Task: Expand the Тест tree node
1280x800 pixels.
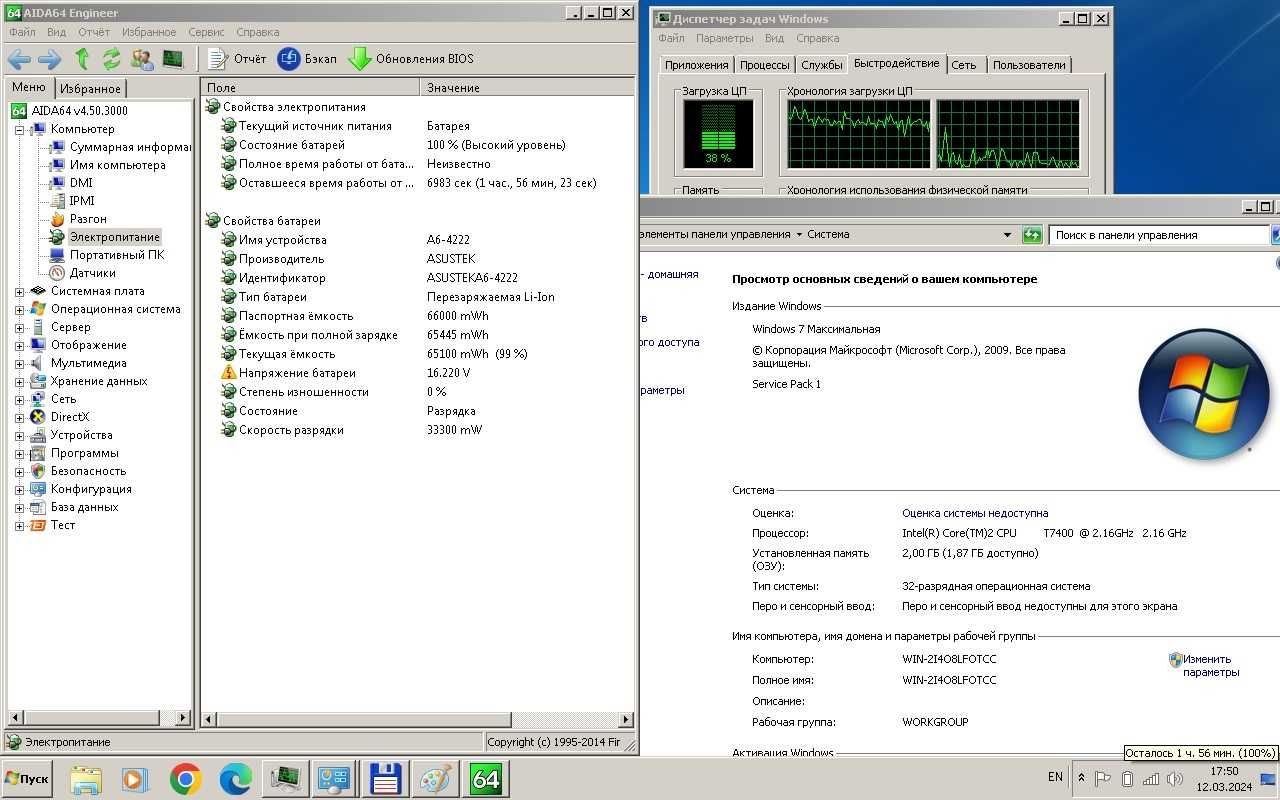Action: click(x=19, y=525)
